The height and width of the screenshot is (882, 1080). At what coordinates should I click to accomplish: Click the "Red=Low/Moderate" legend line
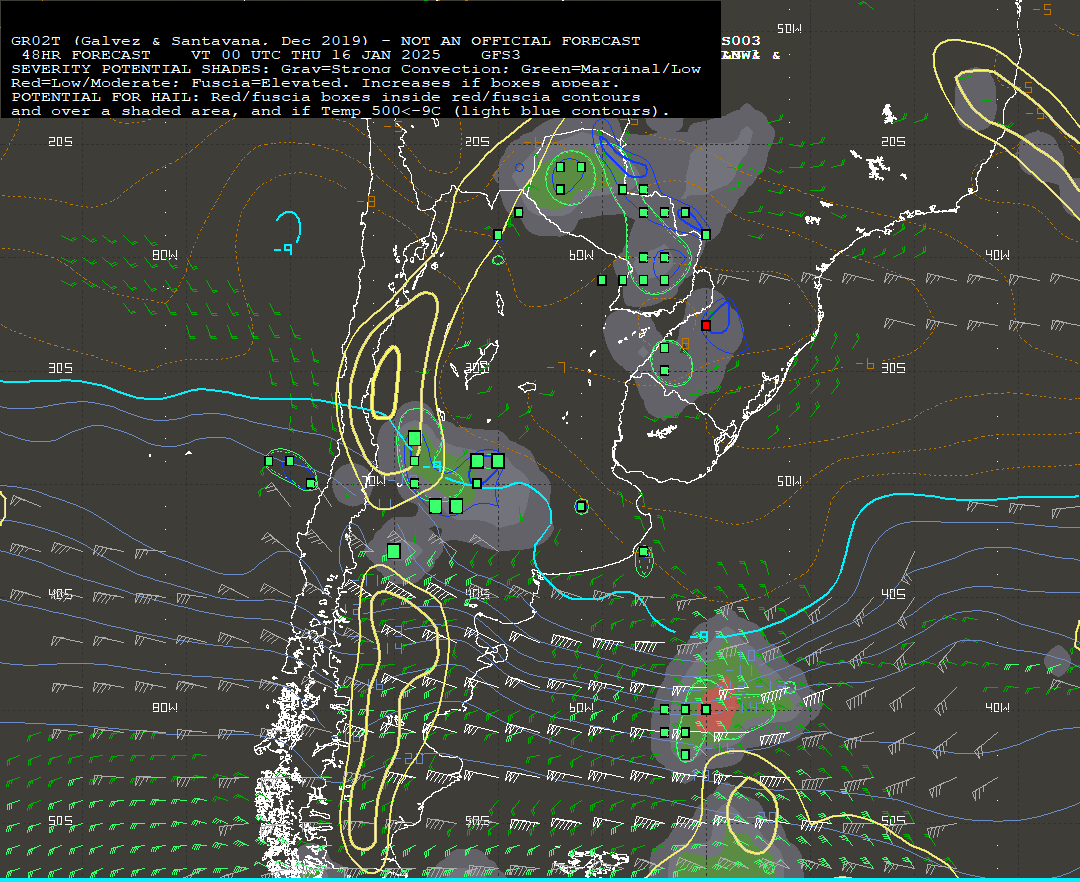(315, 83)
